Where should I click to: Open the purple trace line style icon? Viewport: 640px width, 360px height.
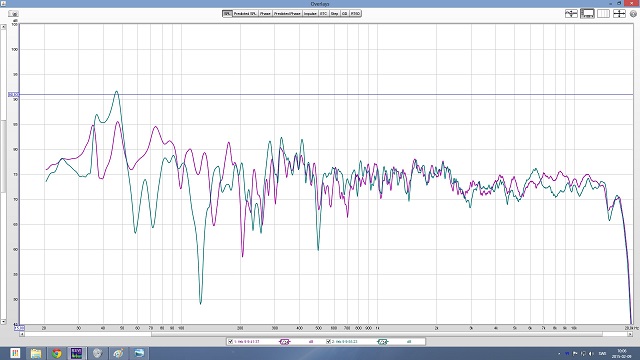(x=285, y=342)
